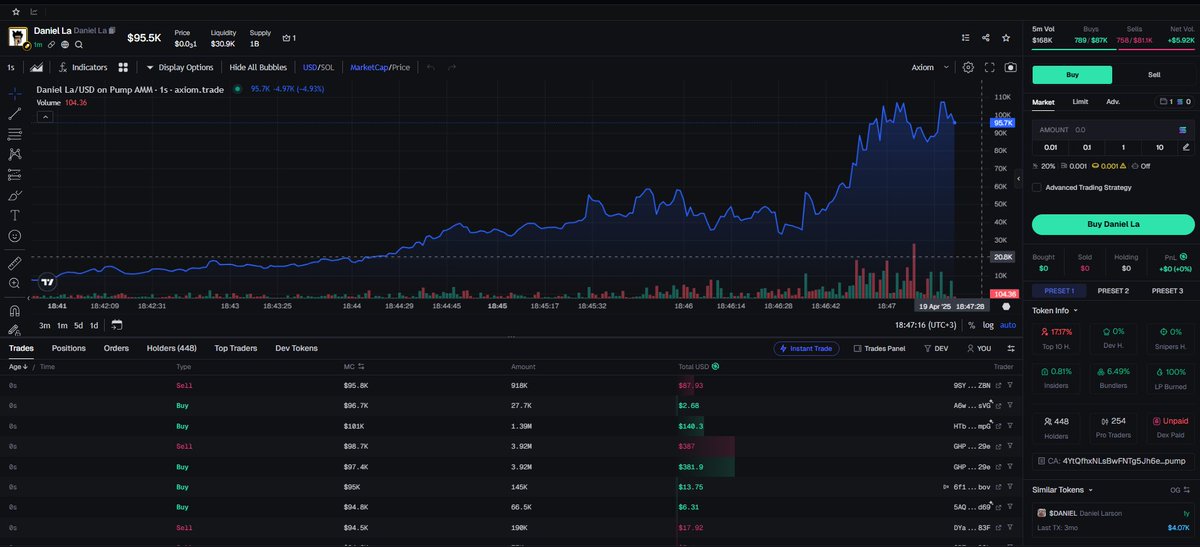Viewport: 1200px width, 547px height.
Task: Switch to the Limit order tab
Action: [1080, 102]
